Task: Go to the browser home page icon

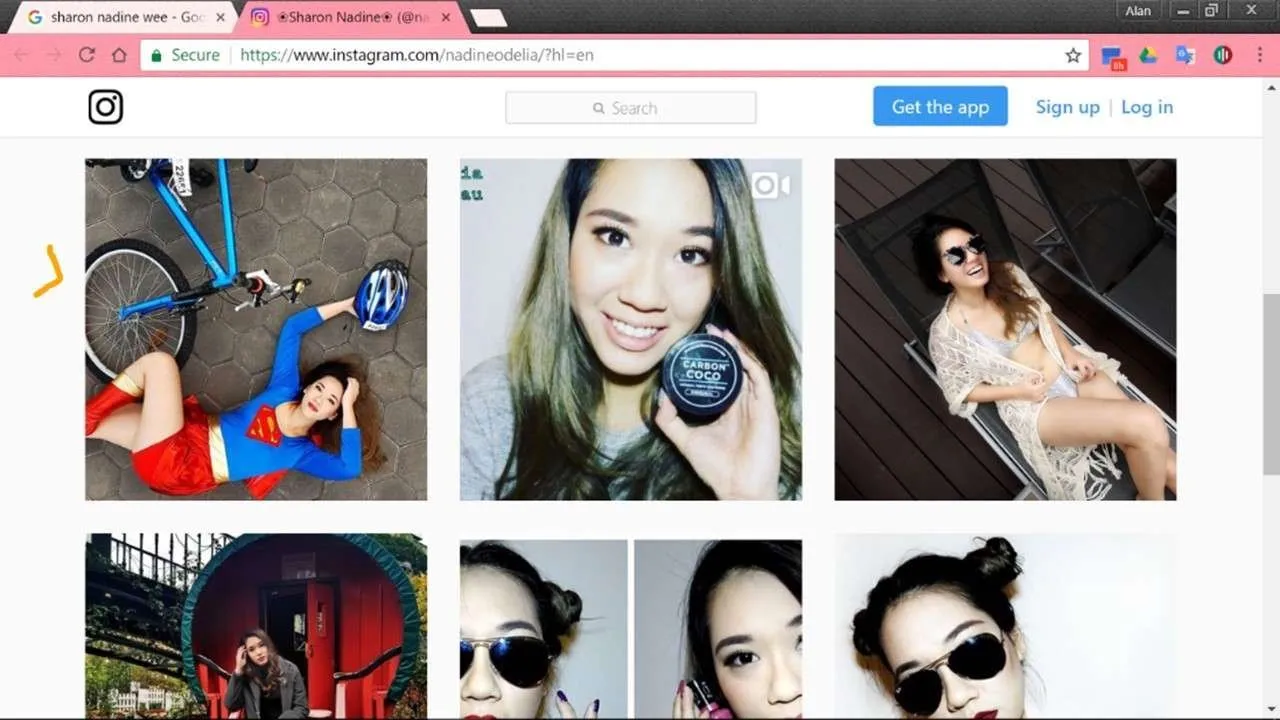Action: pos(119,55)
